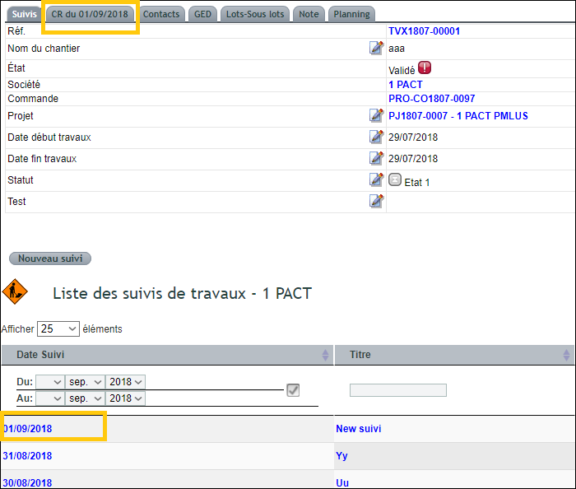Switch to the CR du 01/09/2018 tab
Screen dimensions: 576x489
90,14
